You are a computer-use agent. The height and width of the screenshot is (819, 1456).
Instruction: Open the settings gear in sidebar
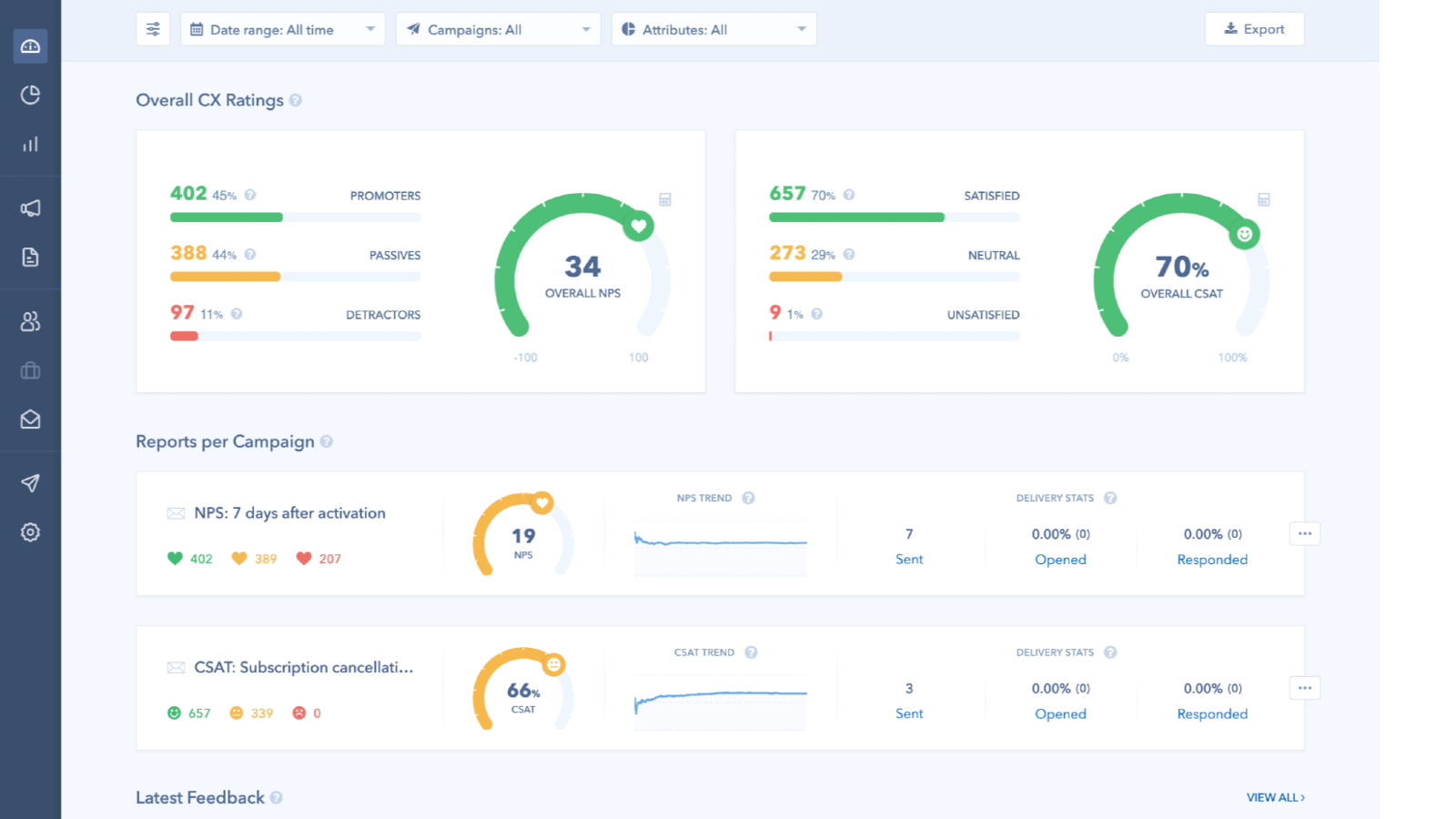pyautogui.click(x=30, y=532)
